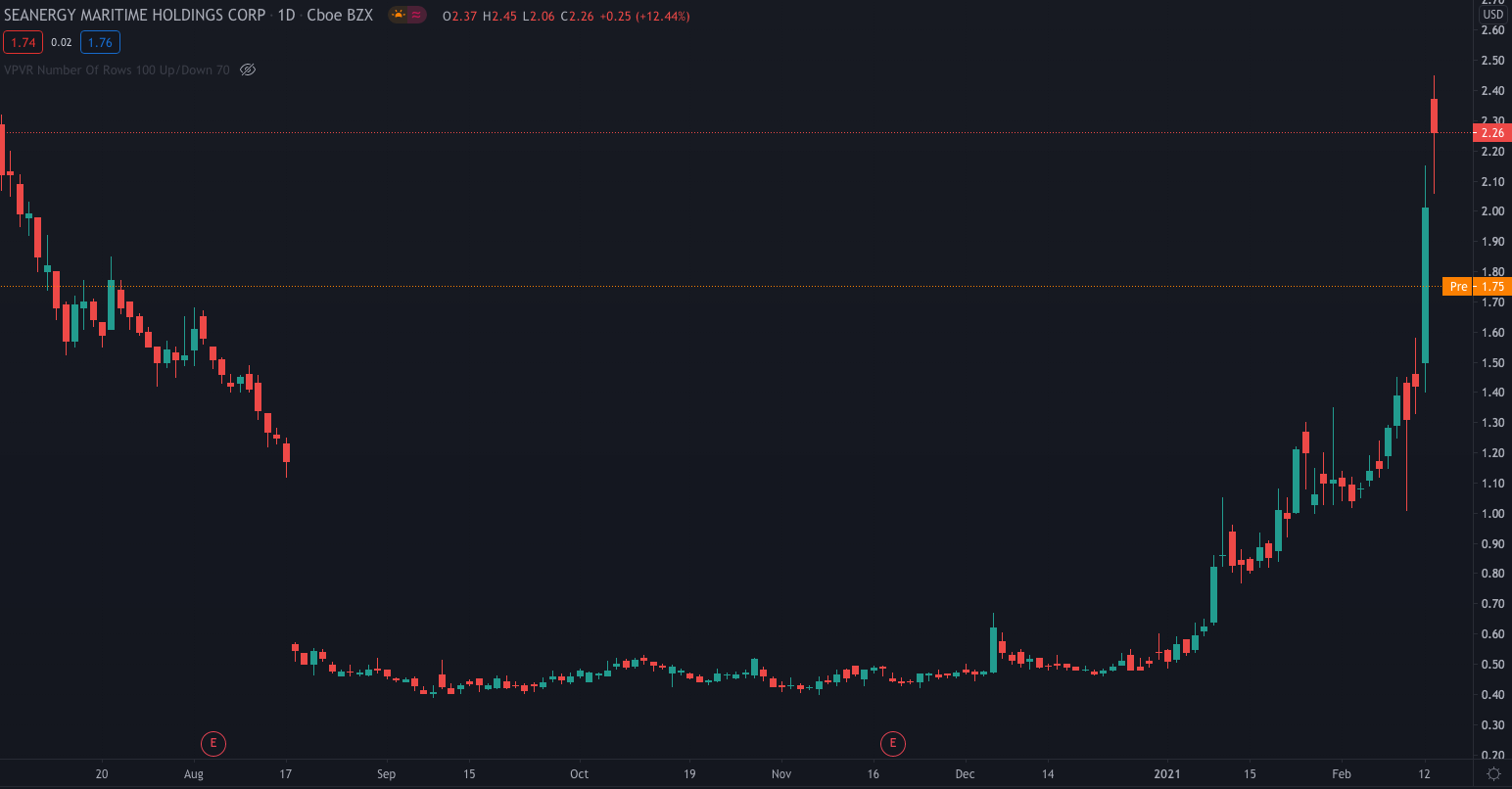Click the C2.26 close price value

577,17
